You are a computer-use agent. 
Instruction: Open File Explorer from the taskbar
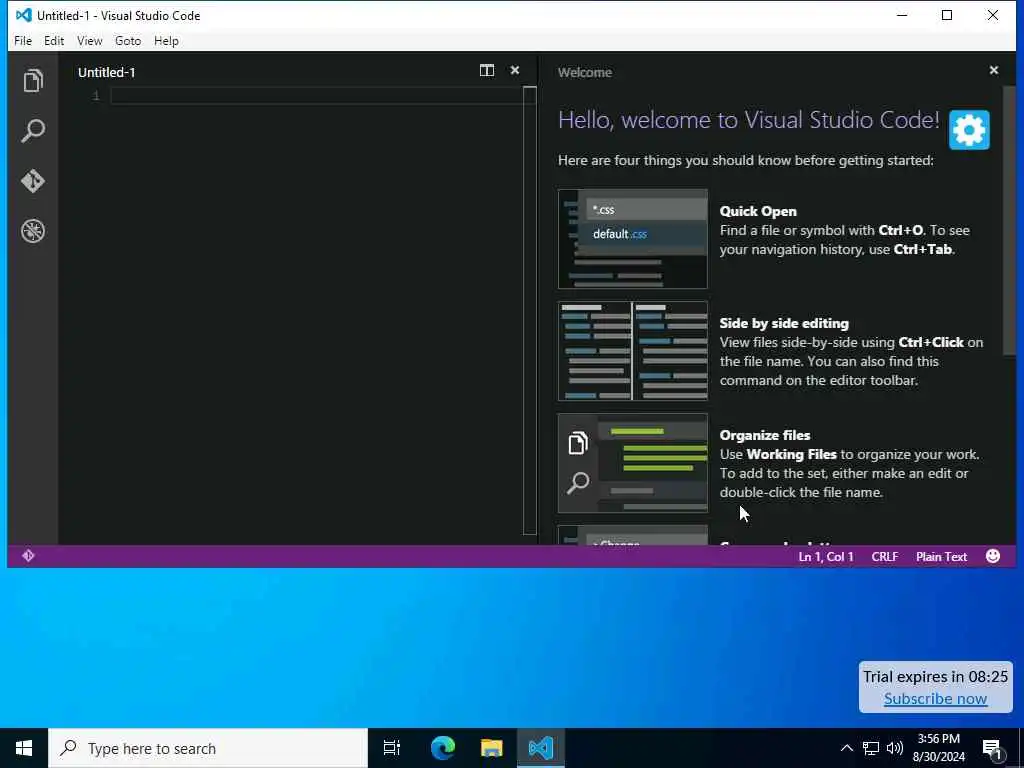(x=492, y=748)
